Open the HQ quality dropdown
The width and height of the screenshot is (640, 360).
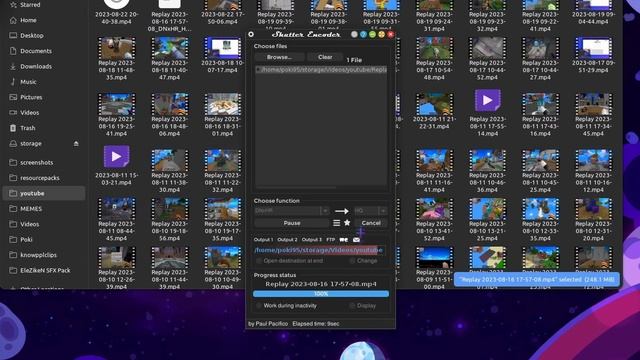(370, 211)
